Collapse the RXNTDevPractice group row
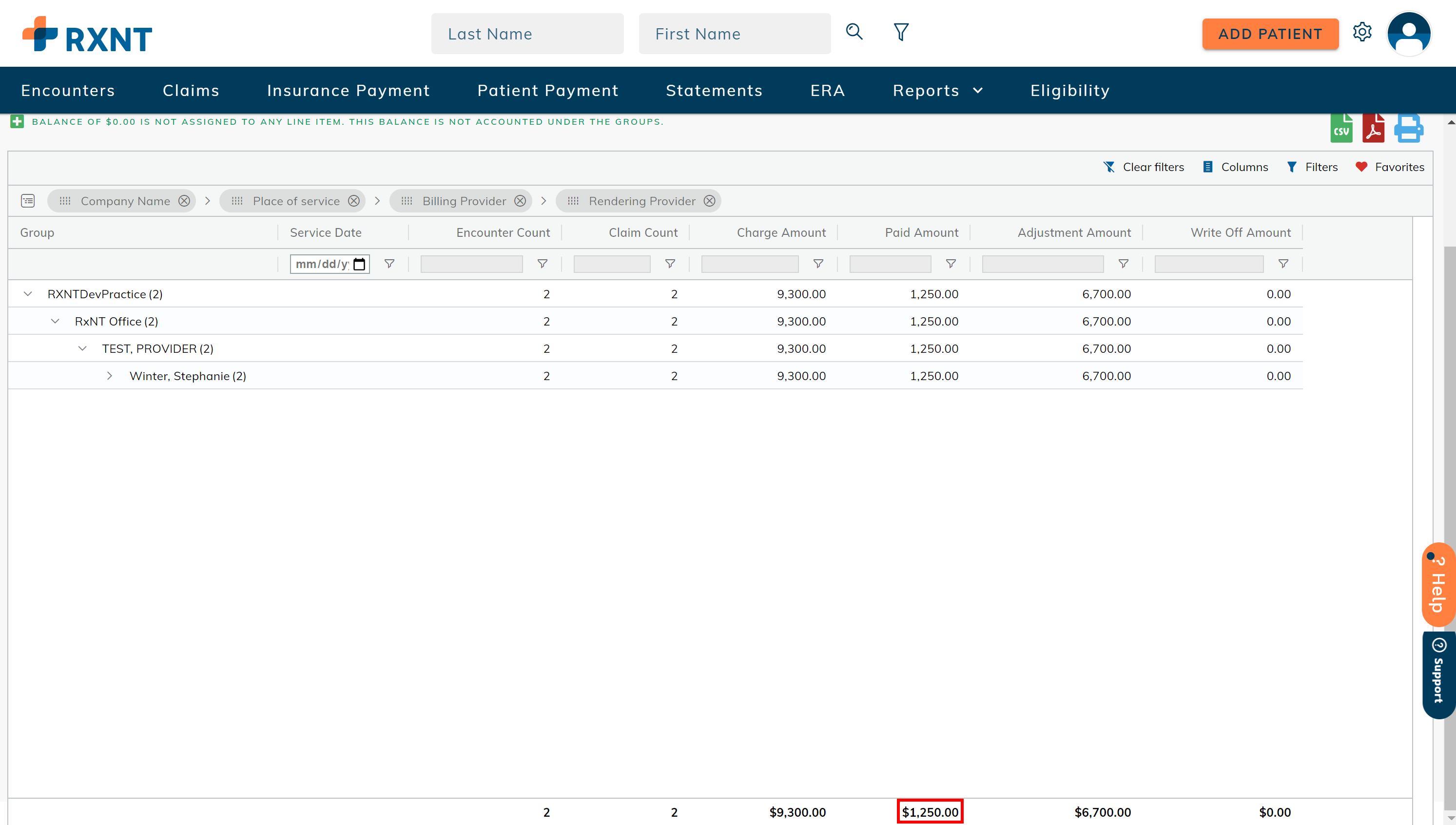This screenshot has width=1456, height=825. pyautogui.click(x=28, y=293)
